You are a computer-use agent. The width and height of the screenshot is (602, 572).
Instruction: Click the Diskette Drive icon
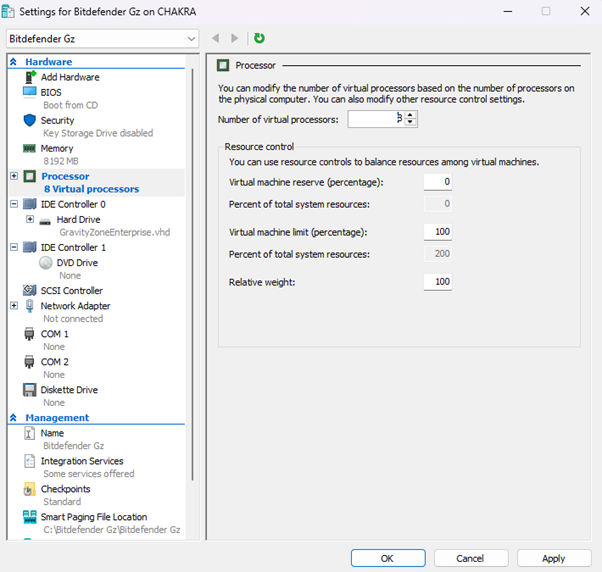29,390
